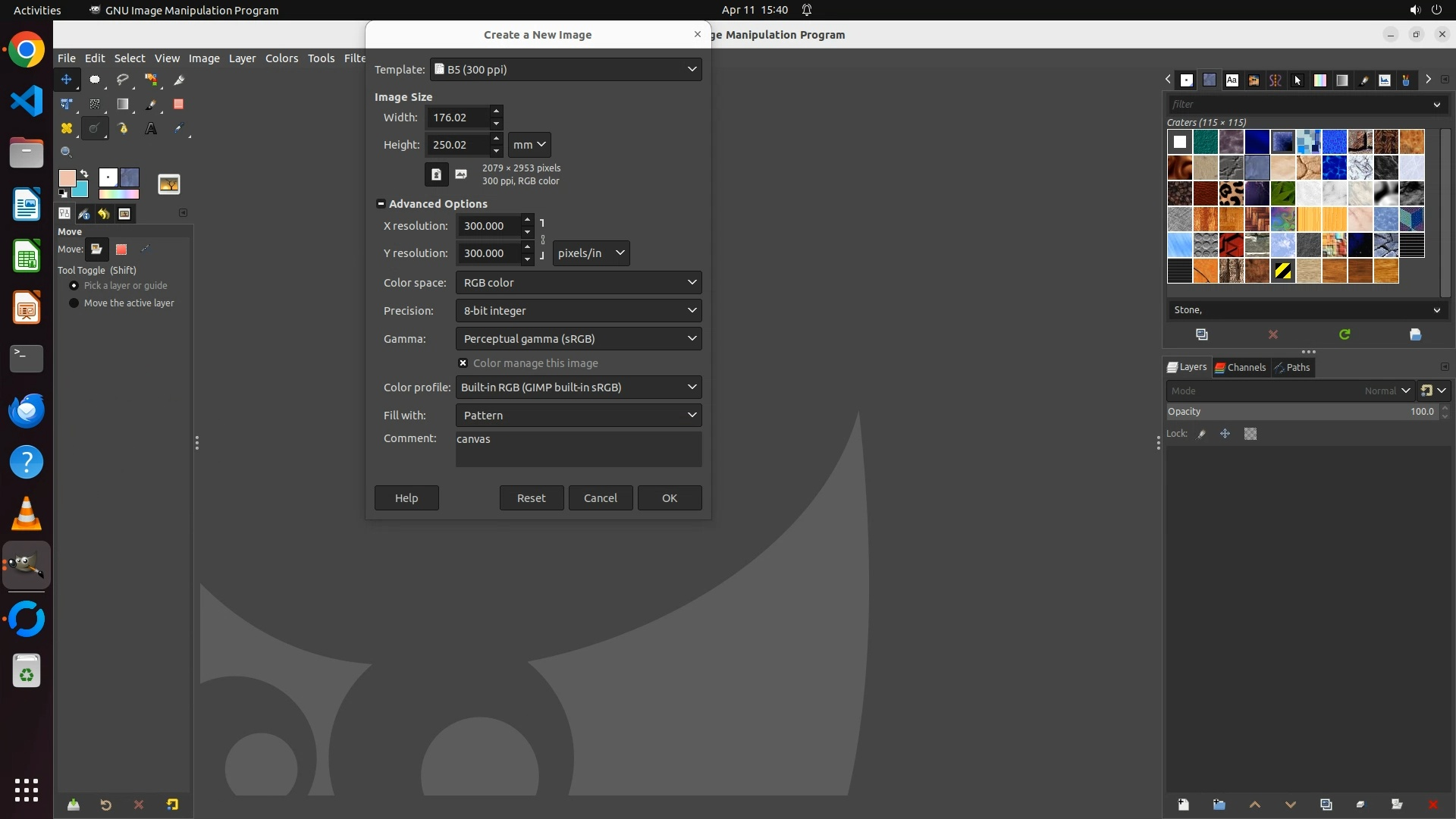Image resolution: width=1456 pixels, height=819 pixels.
Task: Open the Colors menu
Action: coord(281,58)
